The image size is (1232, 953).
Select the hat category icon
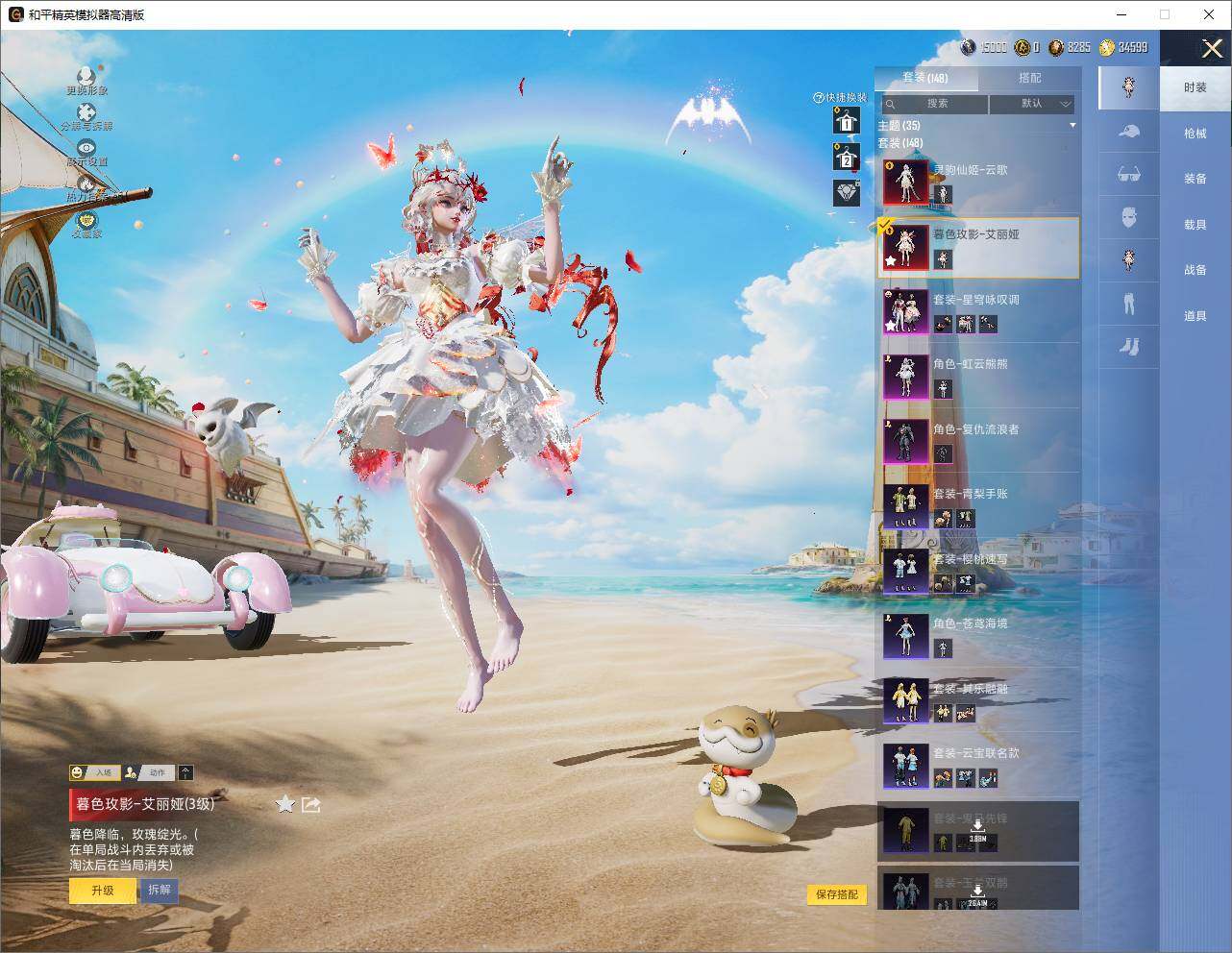pyautogui.click(x=1129, y=132)
